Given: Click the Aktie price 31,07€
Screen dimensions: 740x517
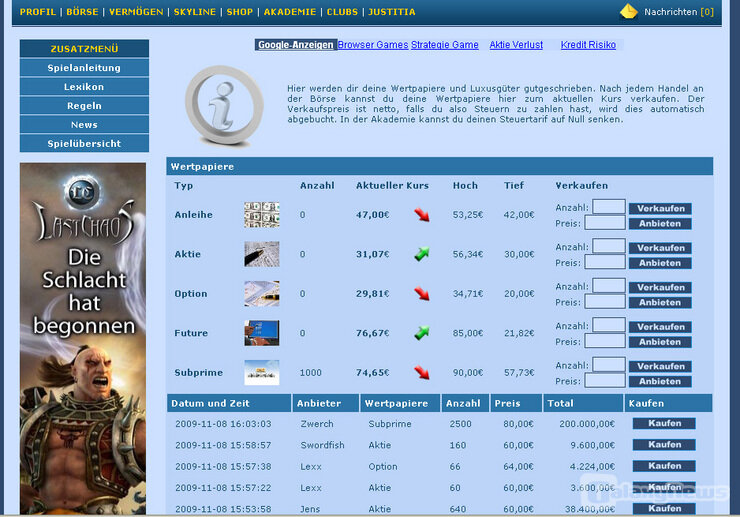Looking at the screenshot, I should [x=373, y=254].
